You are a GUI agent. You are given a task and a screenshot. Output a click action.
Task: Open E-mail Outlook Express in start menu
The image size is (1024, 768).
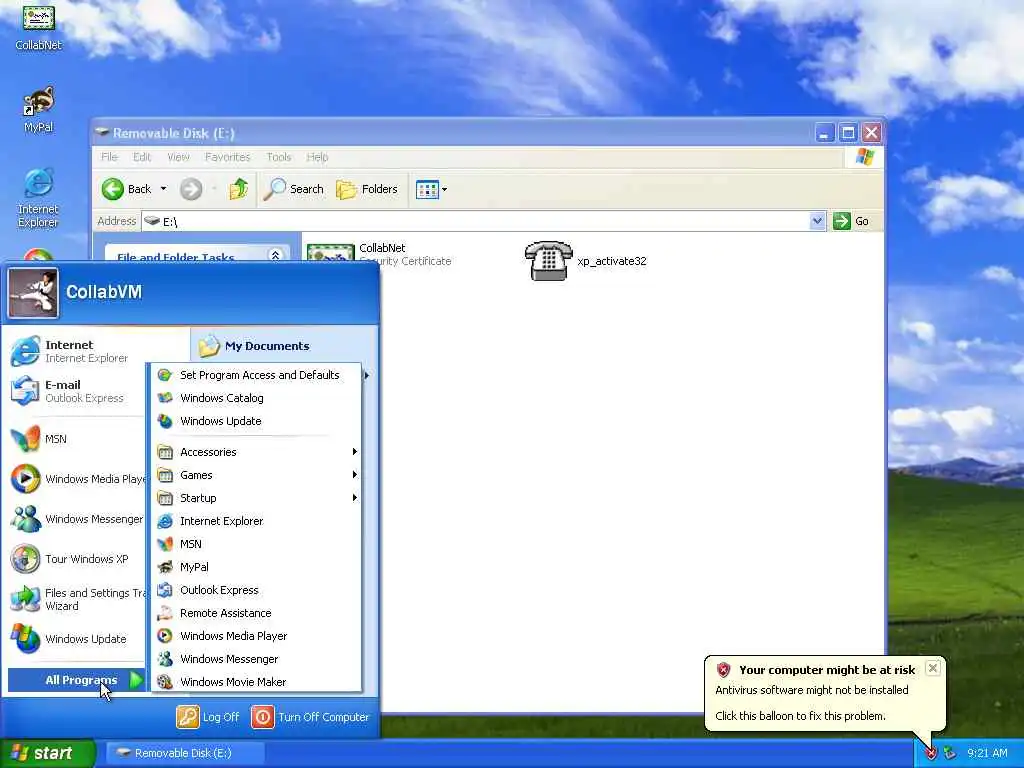coord(76,391)
